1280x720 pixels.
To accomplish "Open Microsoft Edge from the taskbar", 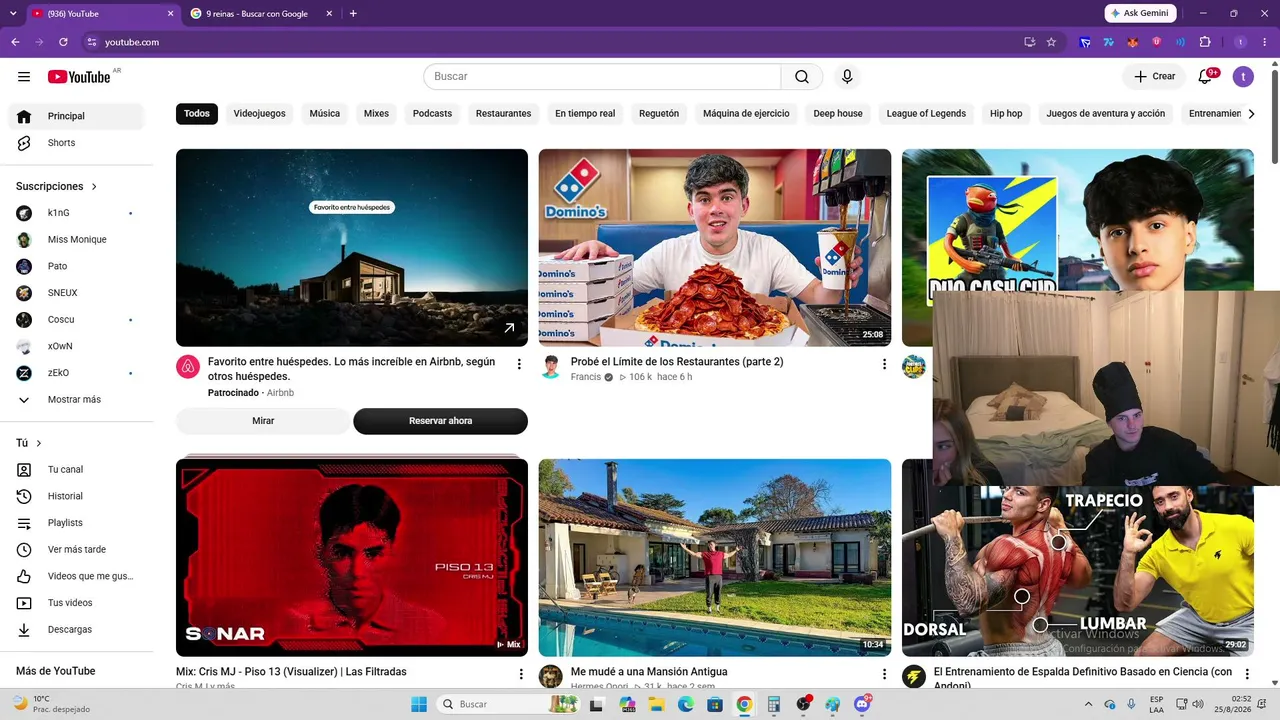I will point(686,704).
